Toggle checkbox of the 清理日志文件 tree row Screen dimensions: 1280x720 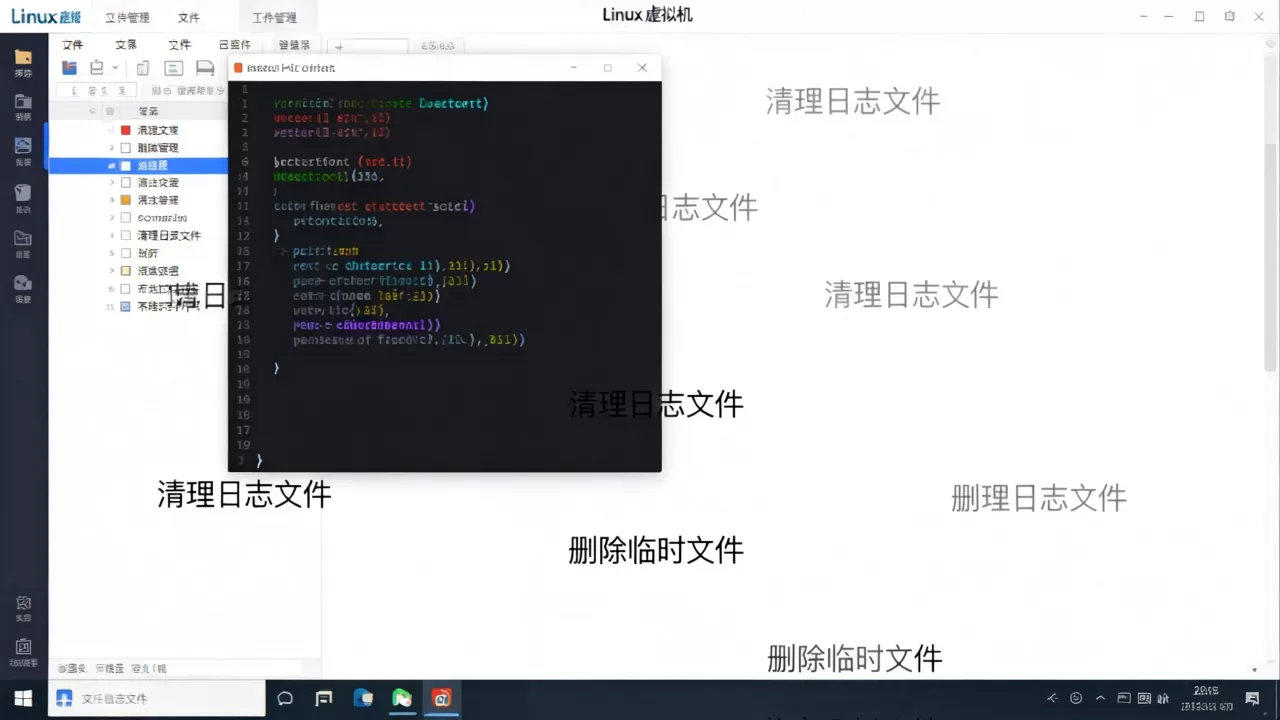point(125,235)
